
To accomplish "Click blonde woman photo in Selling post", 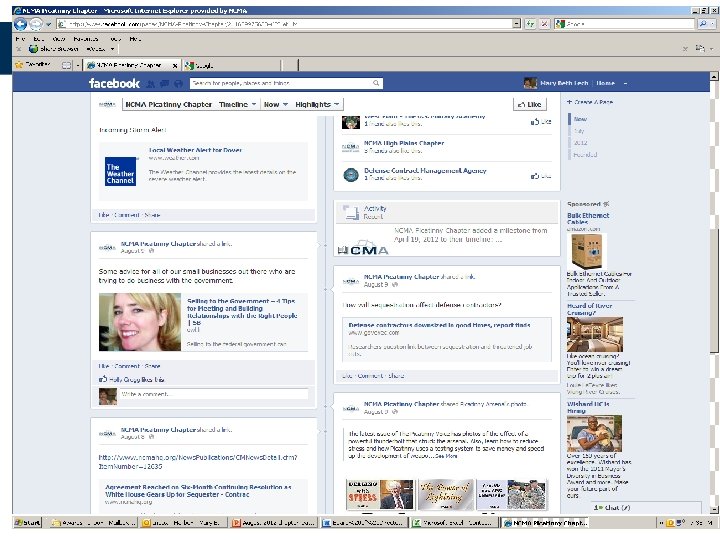I will coord(140,322).
